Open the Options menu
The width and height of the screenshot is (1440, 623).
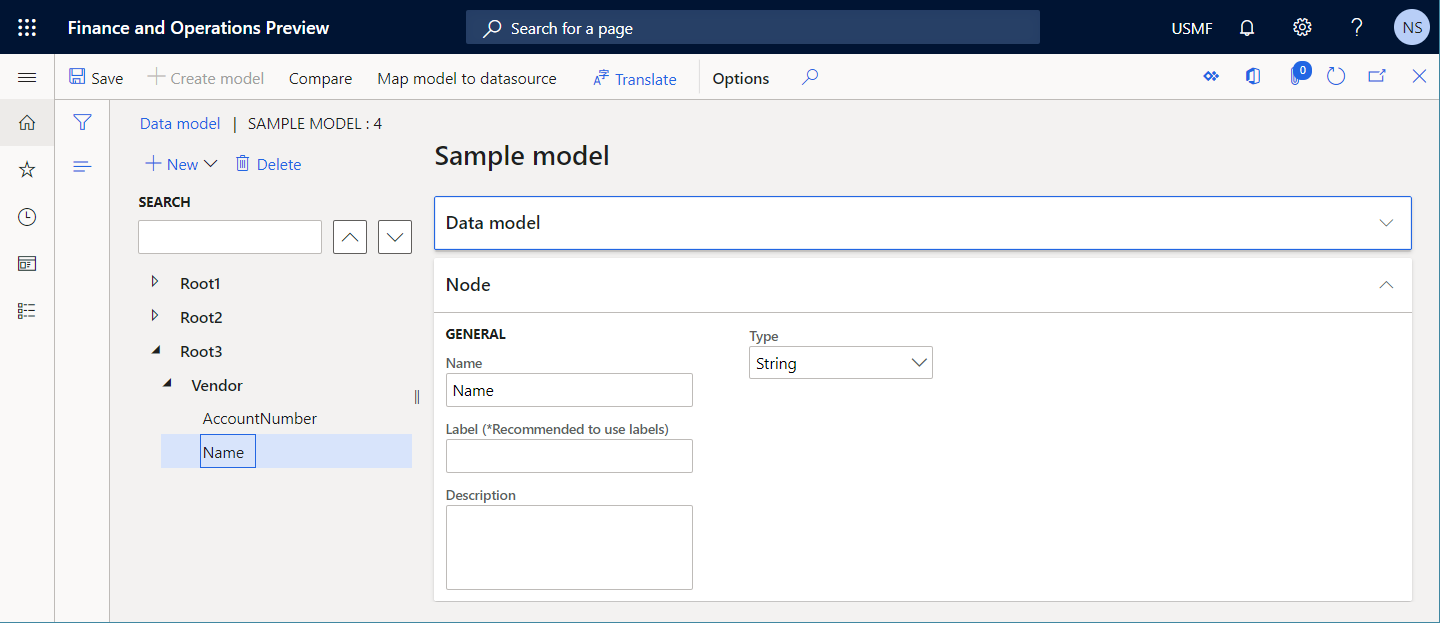point(740,77)
